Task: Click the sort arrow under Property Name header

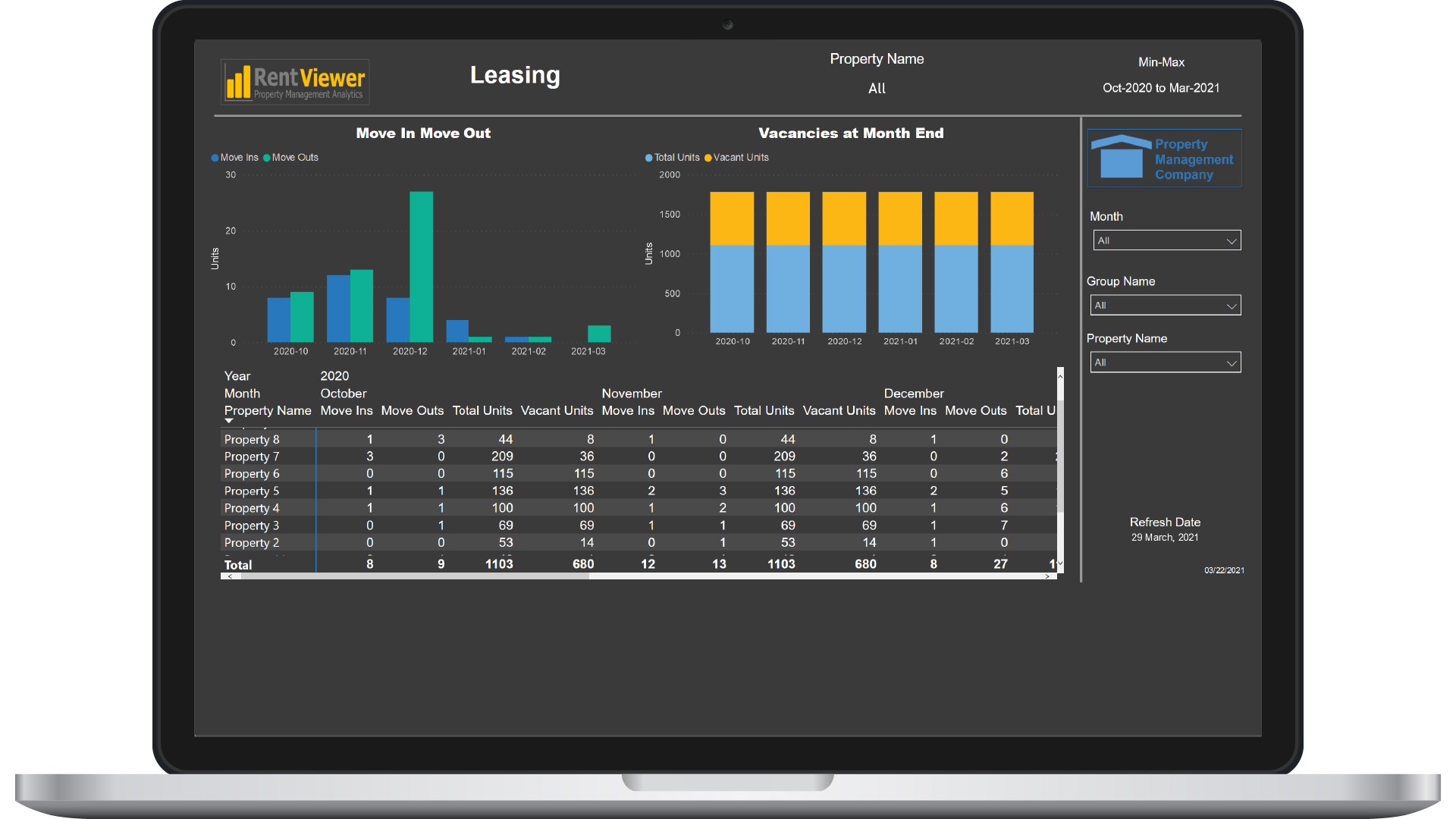Action: click(x=229, y=421)
